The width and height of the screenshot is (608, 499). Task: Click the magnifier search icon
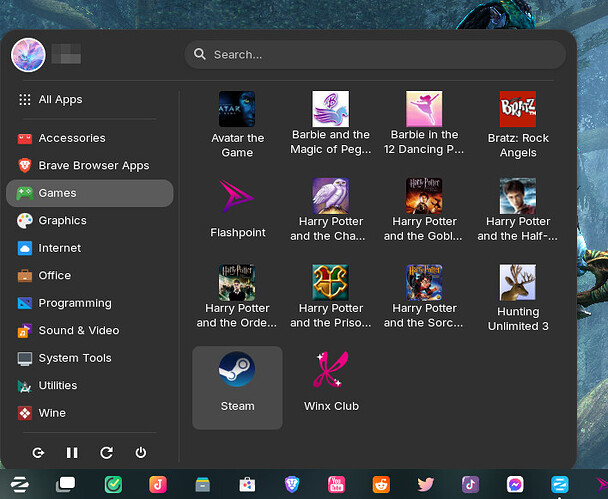200,54
